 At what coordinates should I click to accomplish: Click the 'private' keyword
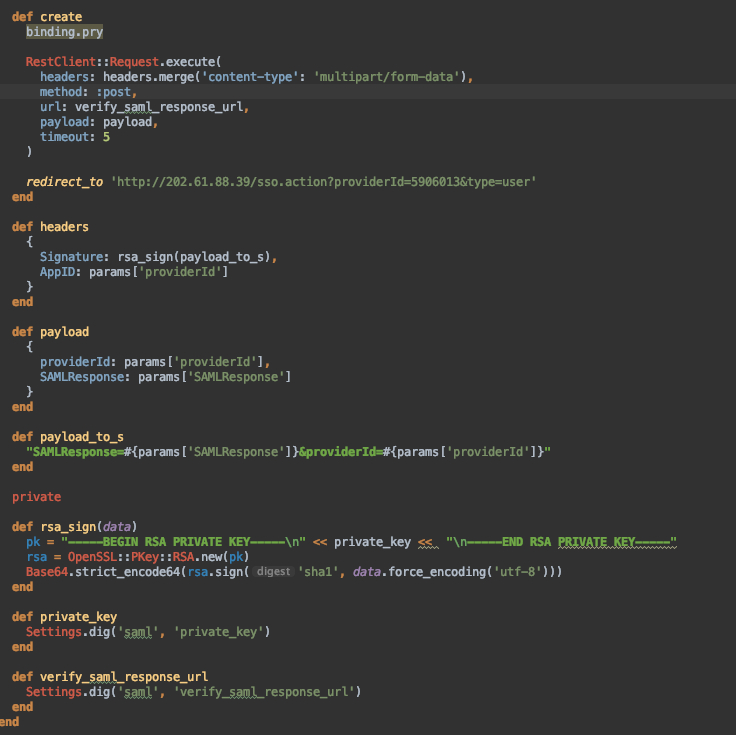pos(37,497)
